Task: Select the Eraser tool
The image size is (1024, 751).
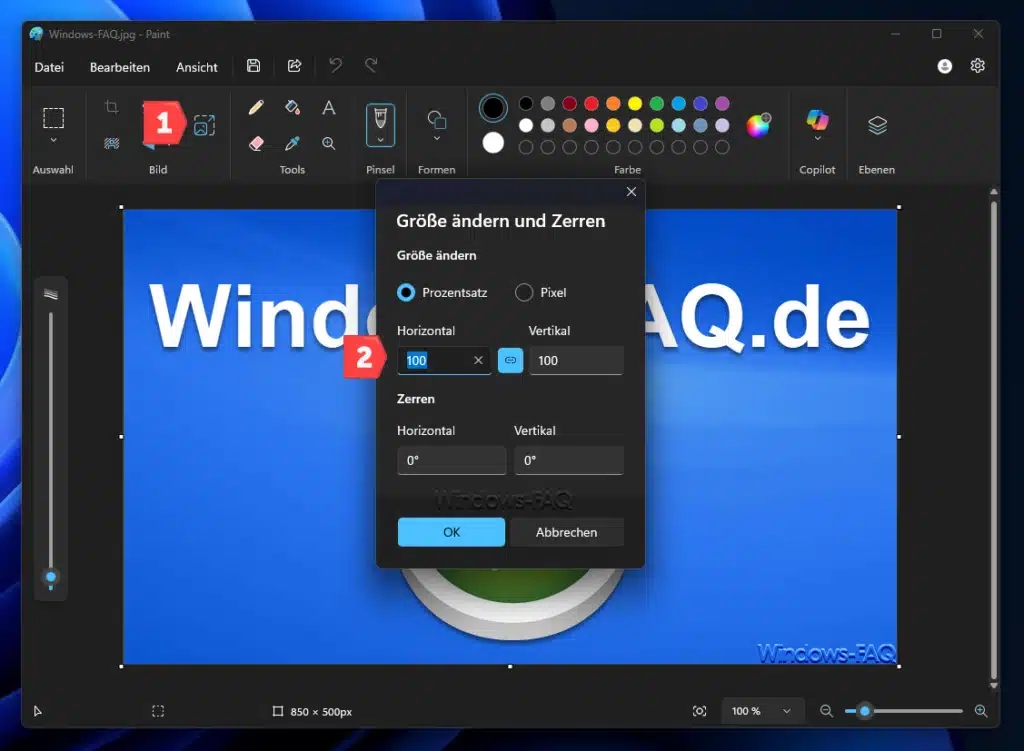Action: point(256,143)
